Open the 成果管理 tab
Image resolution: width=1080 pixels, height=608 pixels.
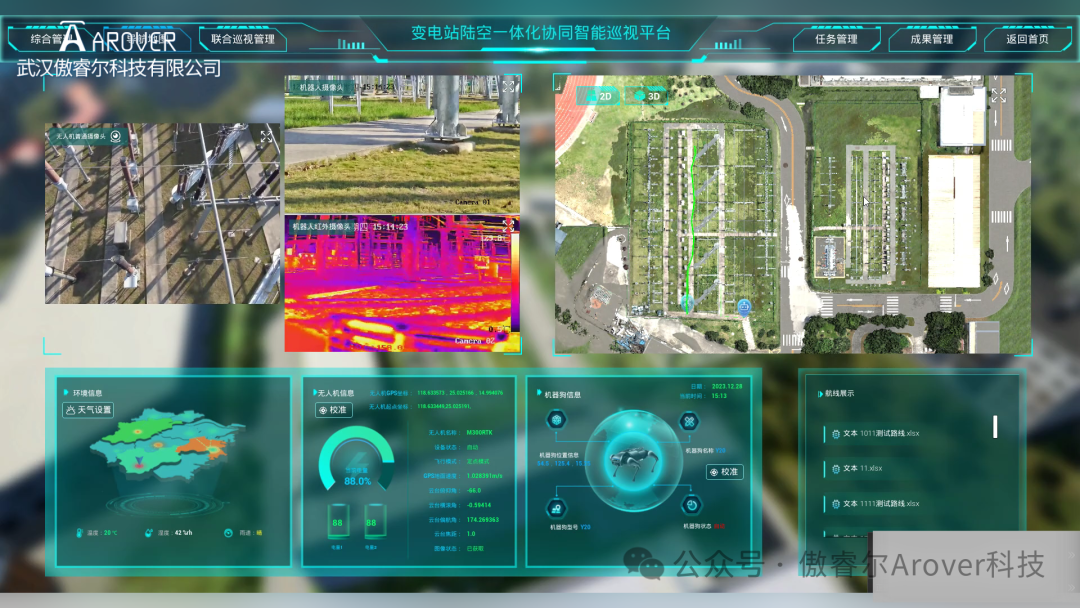931,40
